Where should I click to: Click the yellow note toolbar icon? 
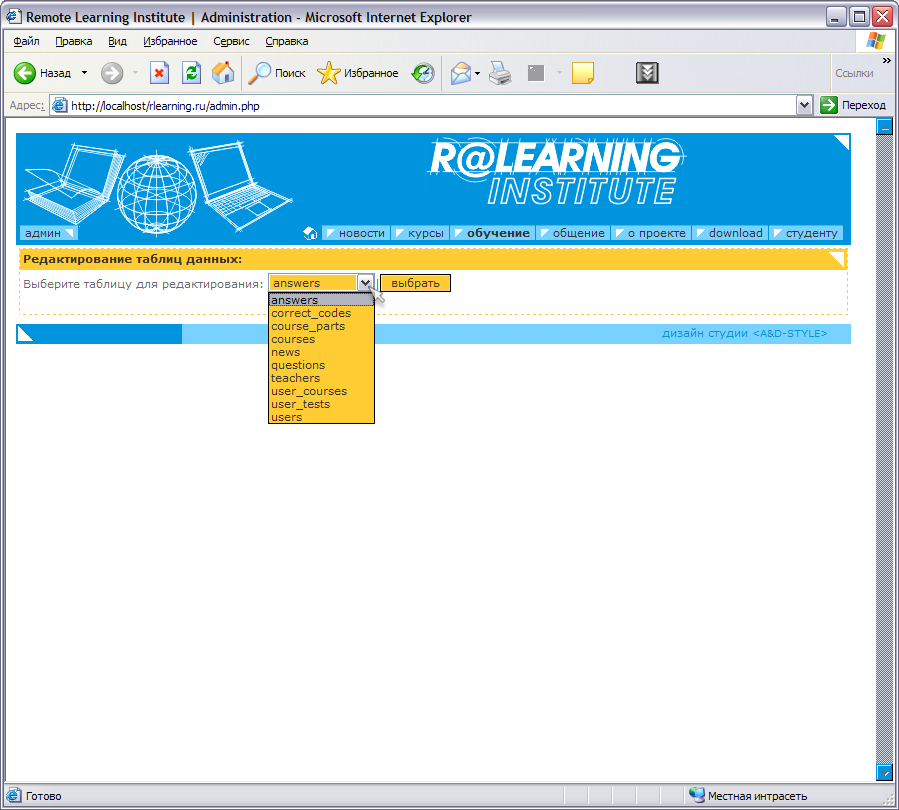click(x=583, y=73)
